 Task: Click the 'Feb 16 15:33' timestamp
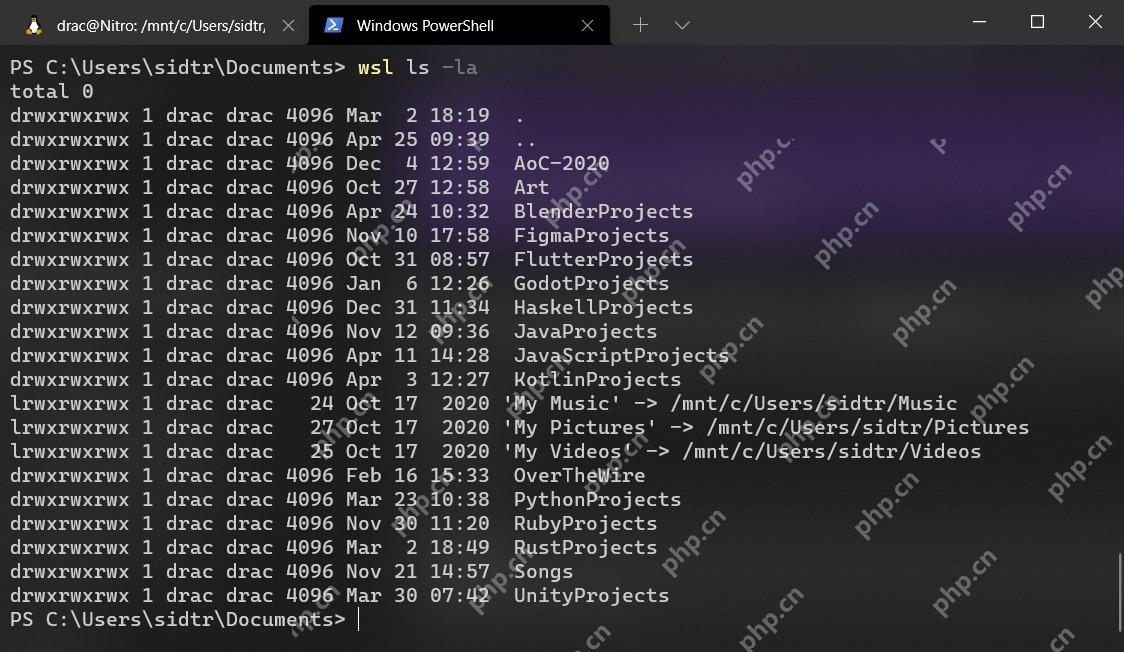[418, 476]
